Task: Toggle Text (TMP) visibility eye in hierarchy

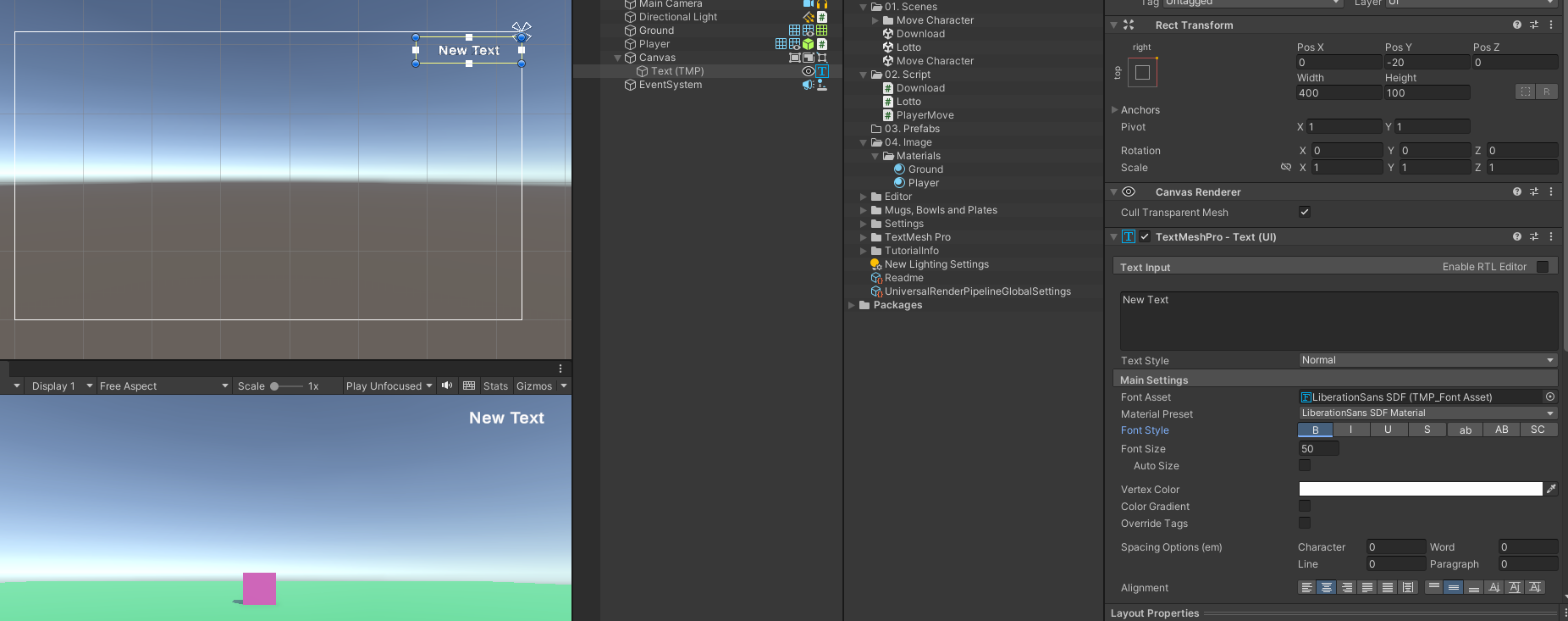Action: (808, 71)
